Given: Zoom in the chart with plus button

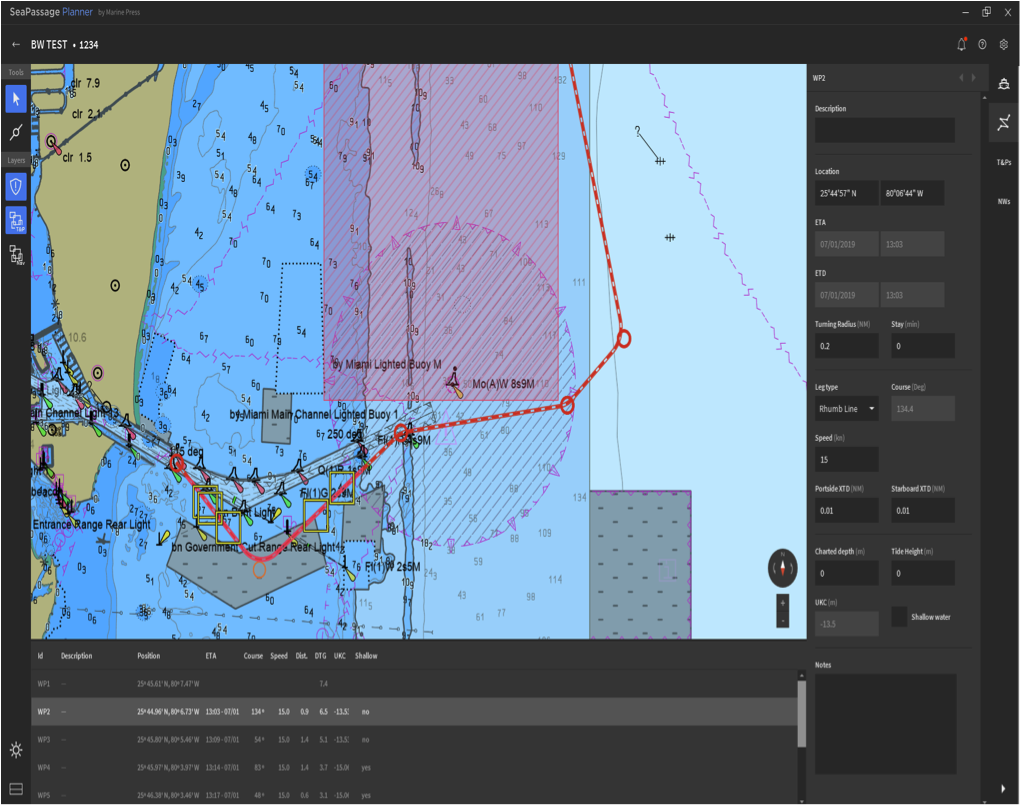Looking at the screenshot, I should tap(783, 603).
